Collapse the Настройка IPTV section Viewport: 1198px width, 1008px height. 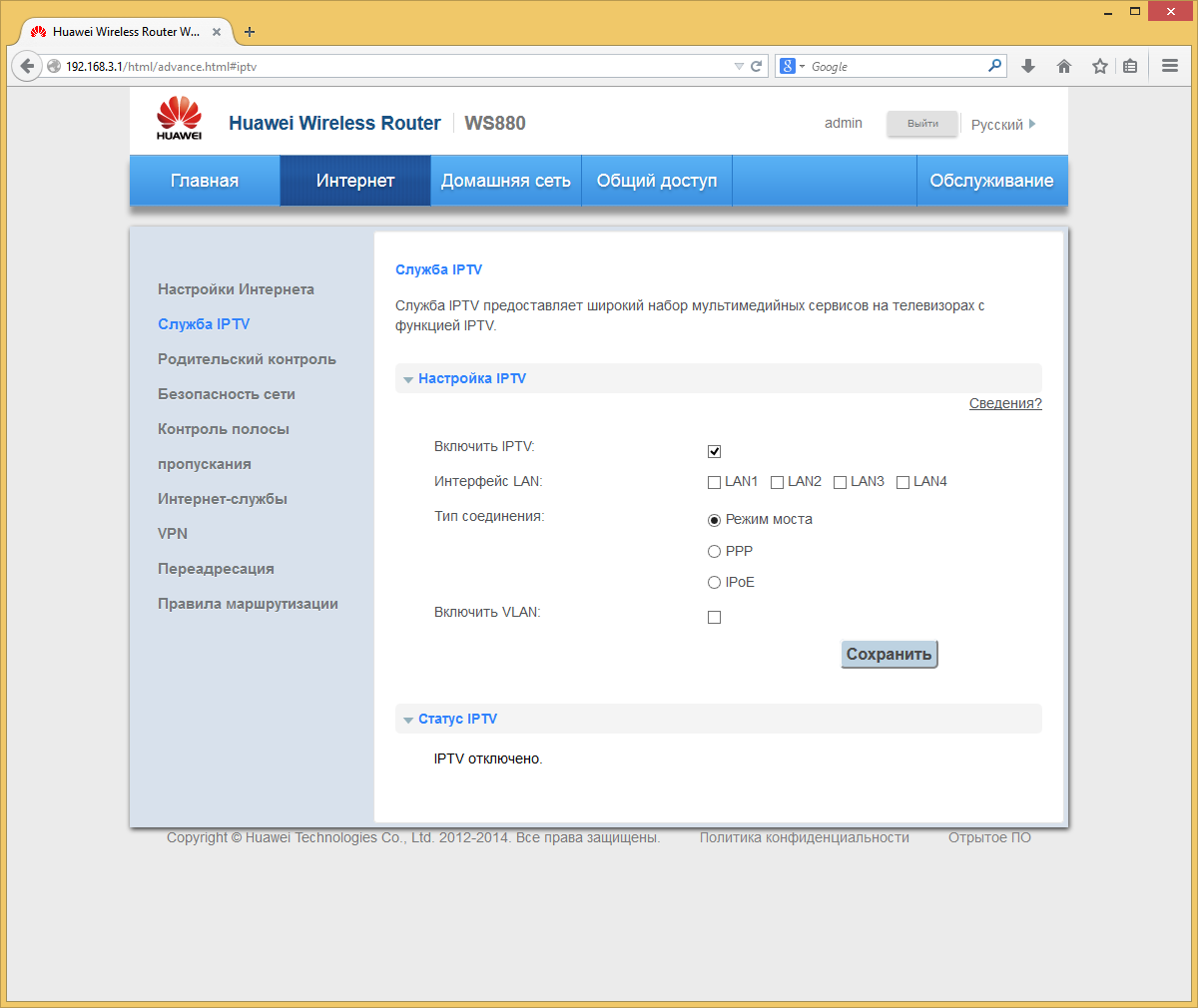click(408, 379)
